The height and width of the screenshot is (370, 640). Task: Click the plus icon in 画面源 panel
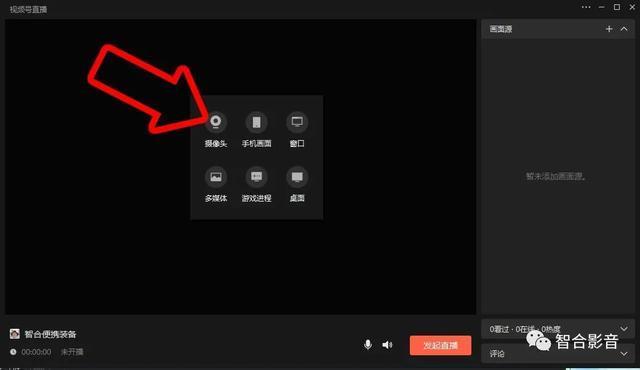(x=609, y=29)
